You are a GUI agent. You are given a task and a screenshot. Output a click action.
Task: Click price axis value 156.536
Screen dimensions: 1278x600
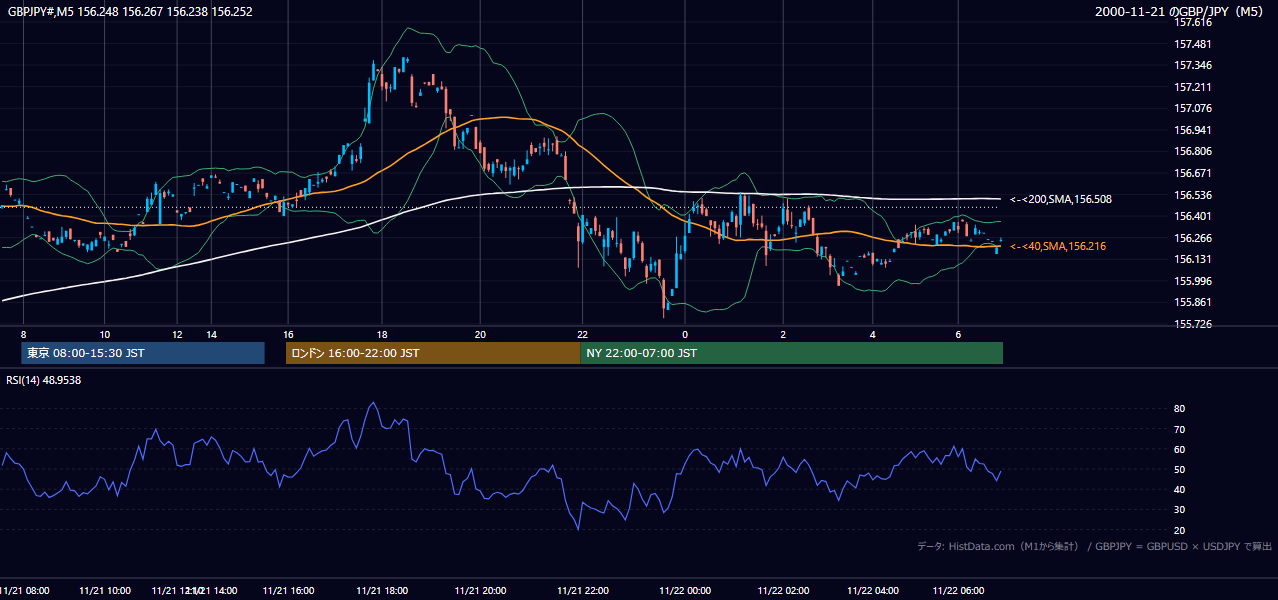pos(1194,195)
